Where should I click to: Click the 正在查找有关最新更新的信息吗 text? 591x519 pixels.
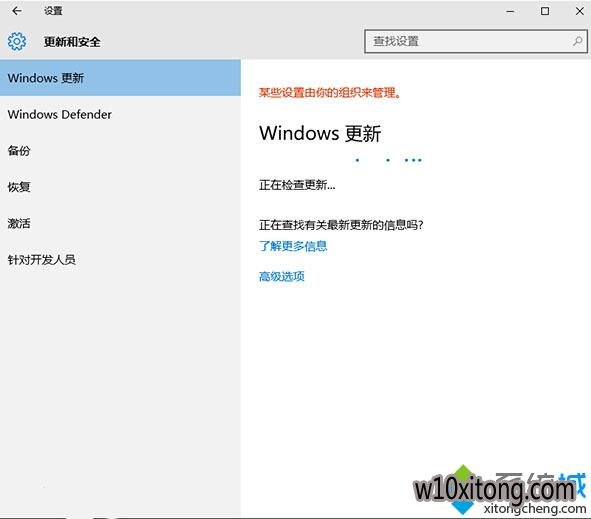point(341,225)
